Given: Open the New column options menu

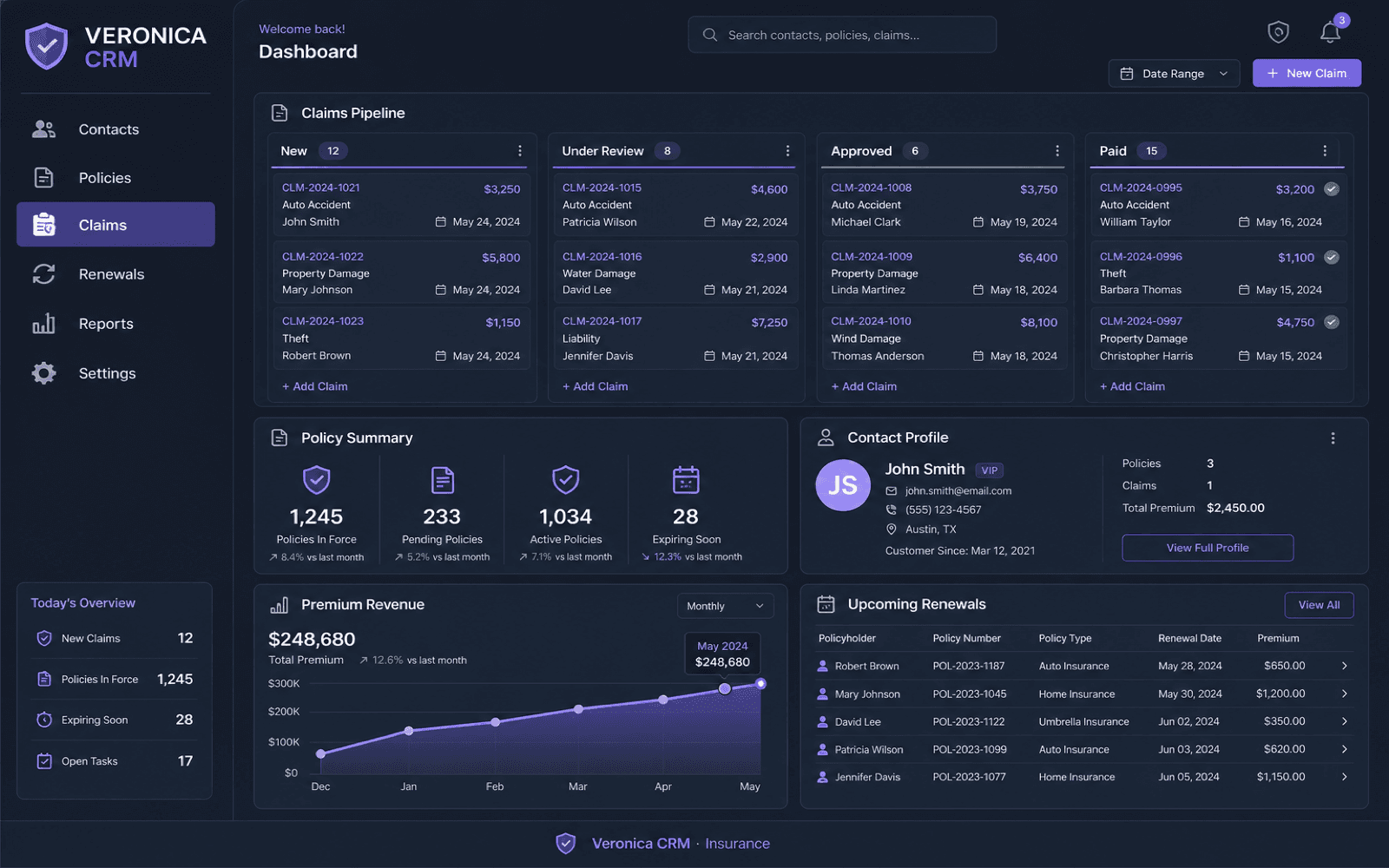Looking at the screenshot, I should 519,151.
